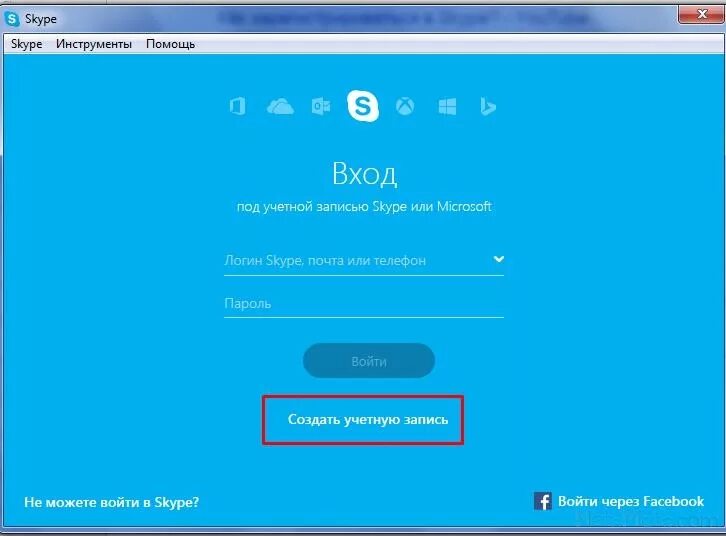
Task: Focus the Пароль password field
Action: 364,304
